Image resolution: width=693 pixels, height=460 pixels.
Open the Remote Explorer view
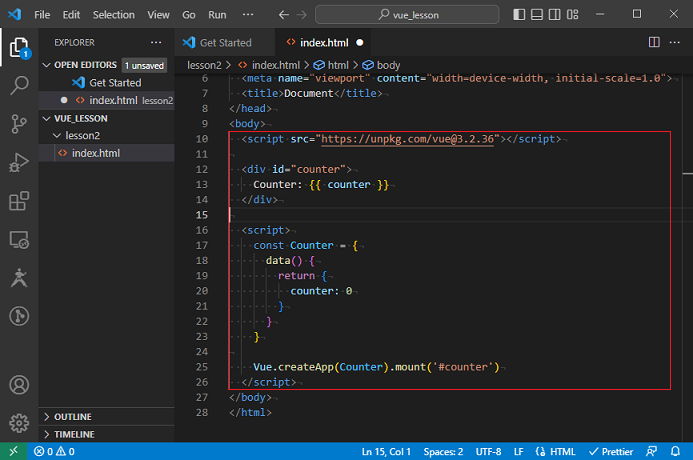19,240
